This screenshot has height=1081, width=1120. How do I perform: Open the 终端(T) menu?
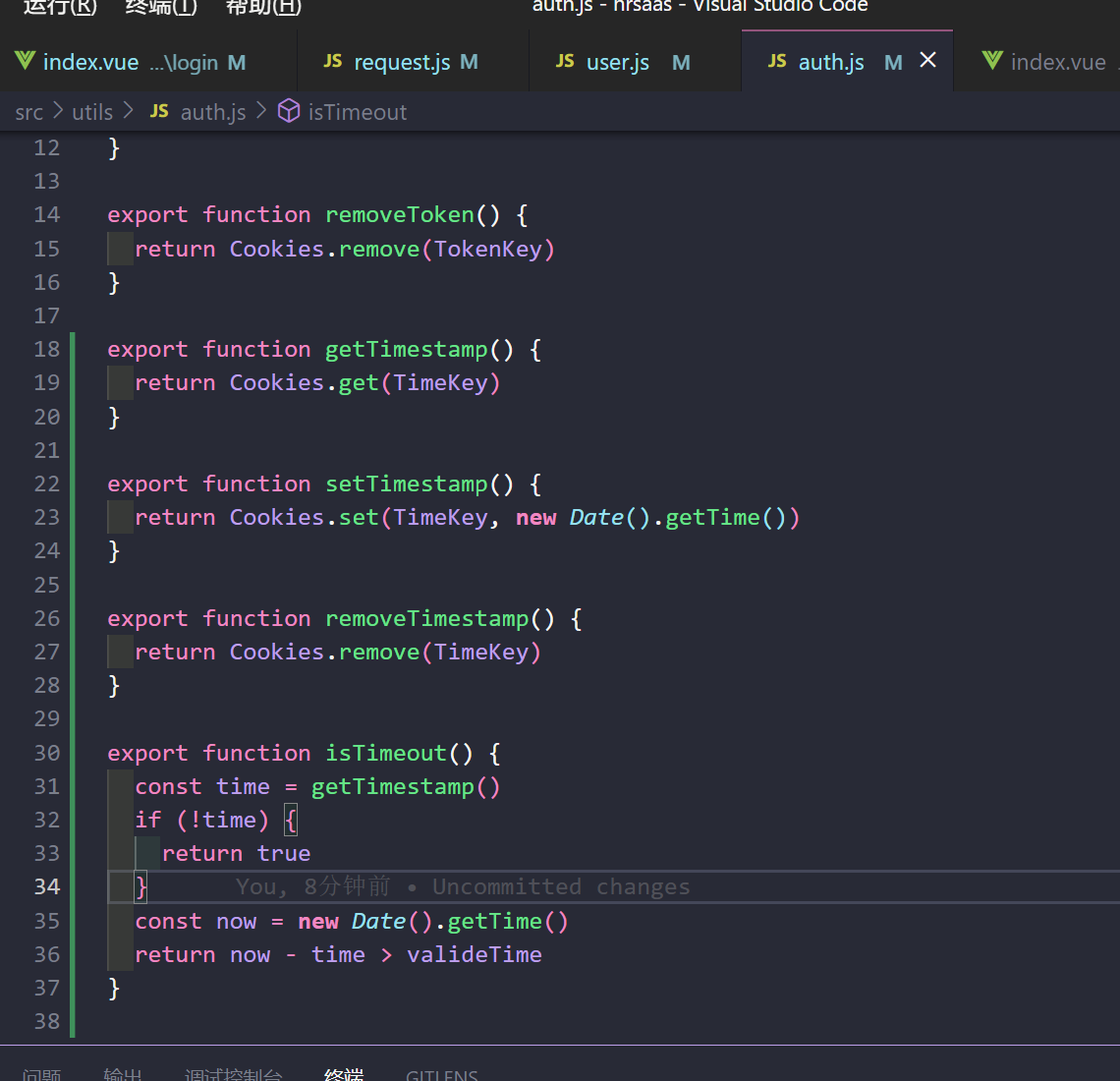coord(161,7)
